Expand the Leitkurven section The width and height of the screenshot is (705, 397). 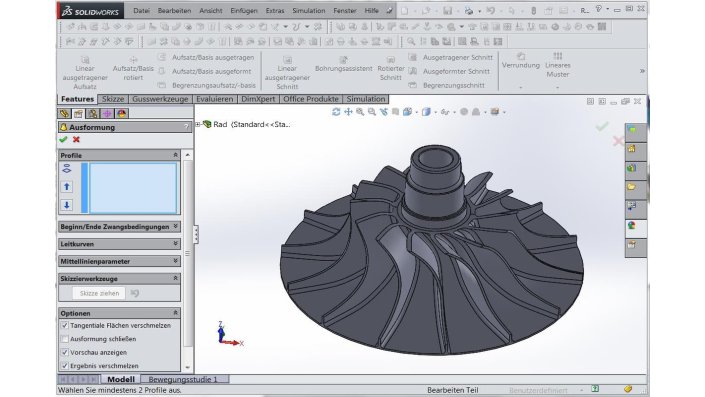(120, 244)
